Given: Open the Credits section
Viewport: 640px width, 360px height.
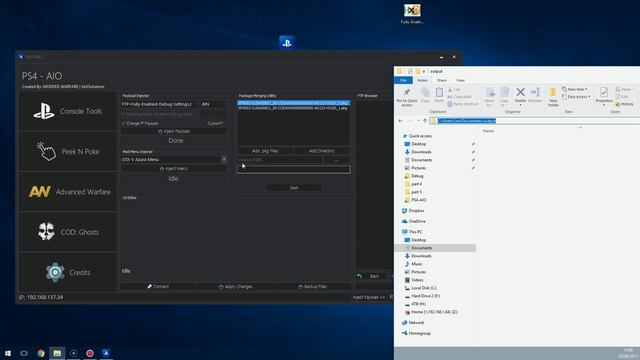Looking at the screenshot, I should 68,272.
